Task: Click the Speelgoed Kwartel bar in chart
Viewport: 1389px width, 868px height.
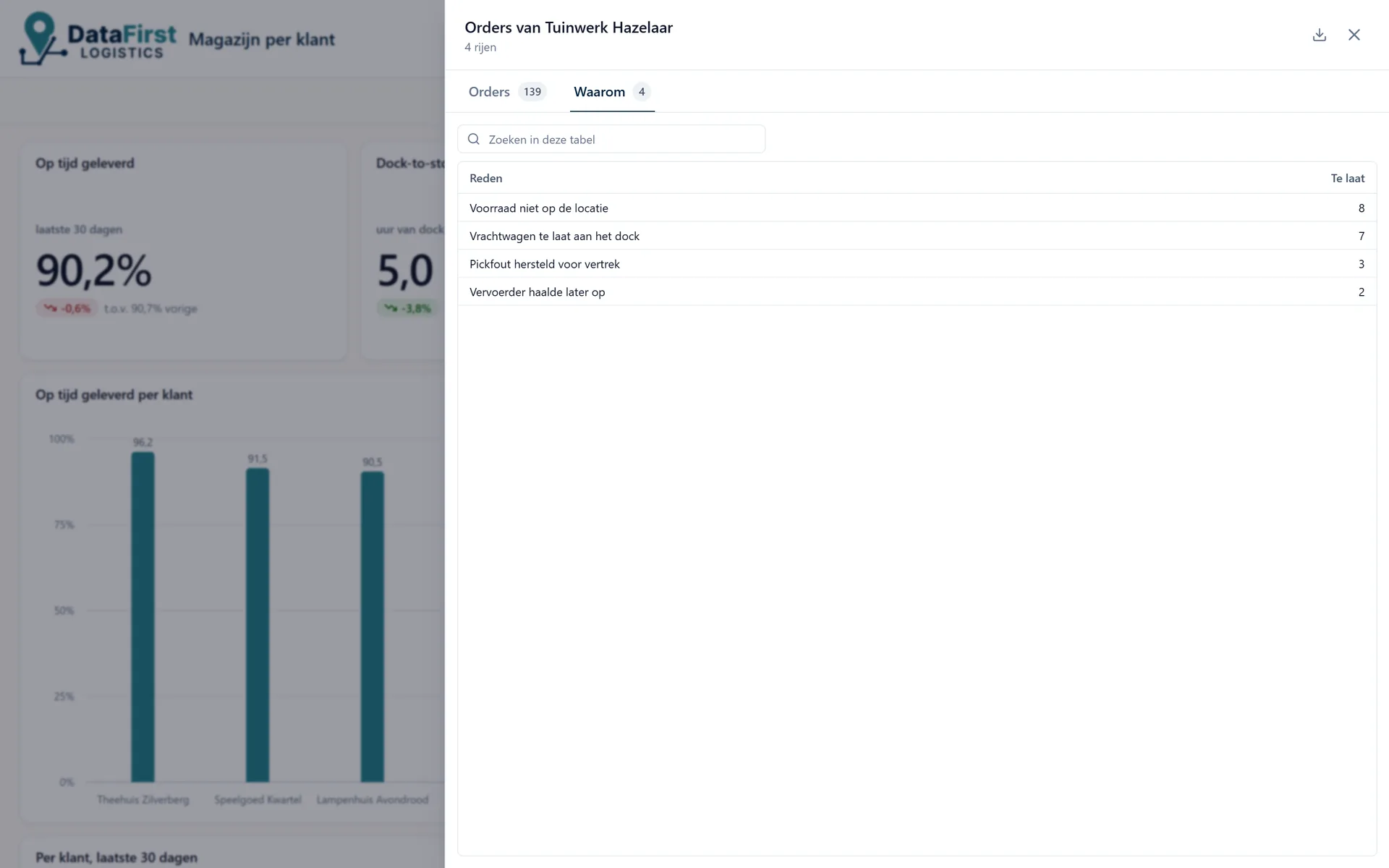Action: (258, 625)
